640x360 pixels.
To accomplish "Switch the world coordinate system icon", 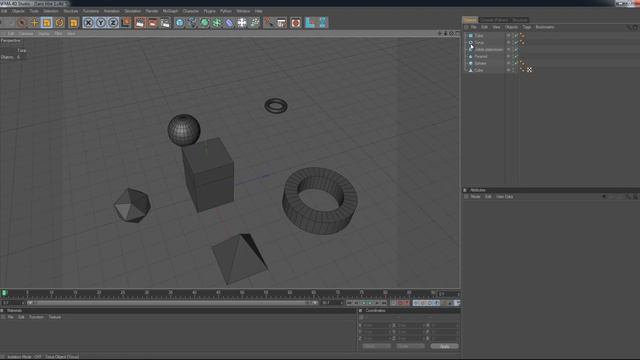I will click(126, 23).
